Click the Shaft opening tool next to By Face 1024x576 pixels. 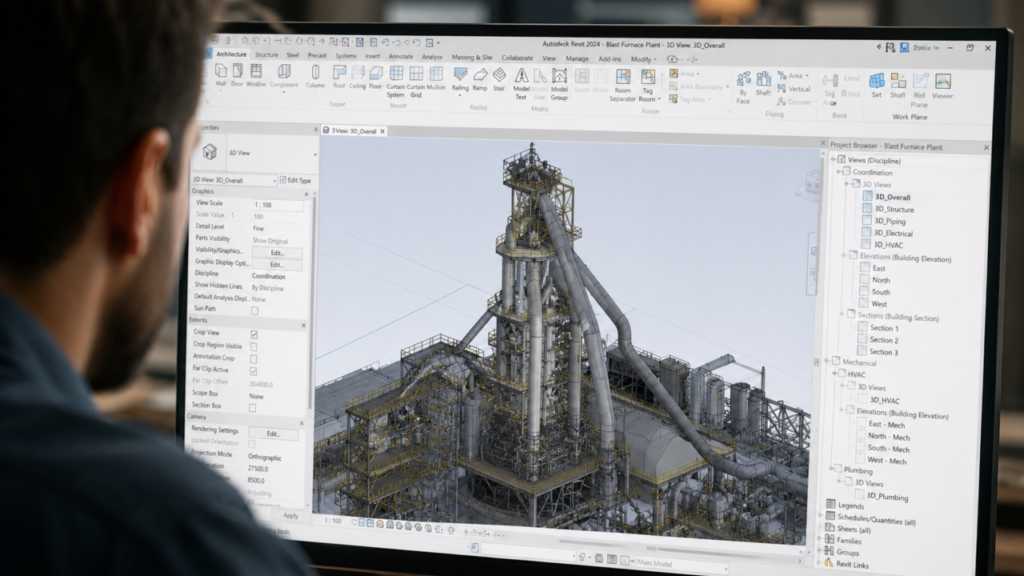[763, 84]
